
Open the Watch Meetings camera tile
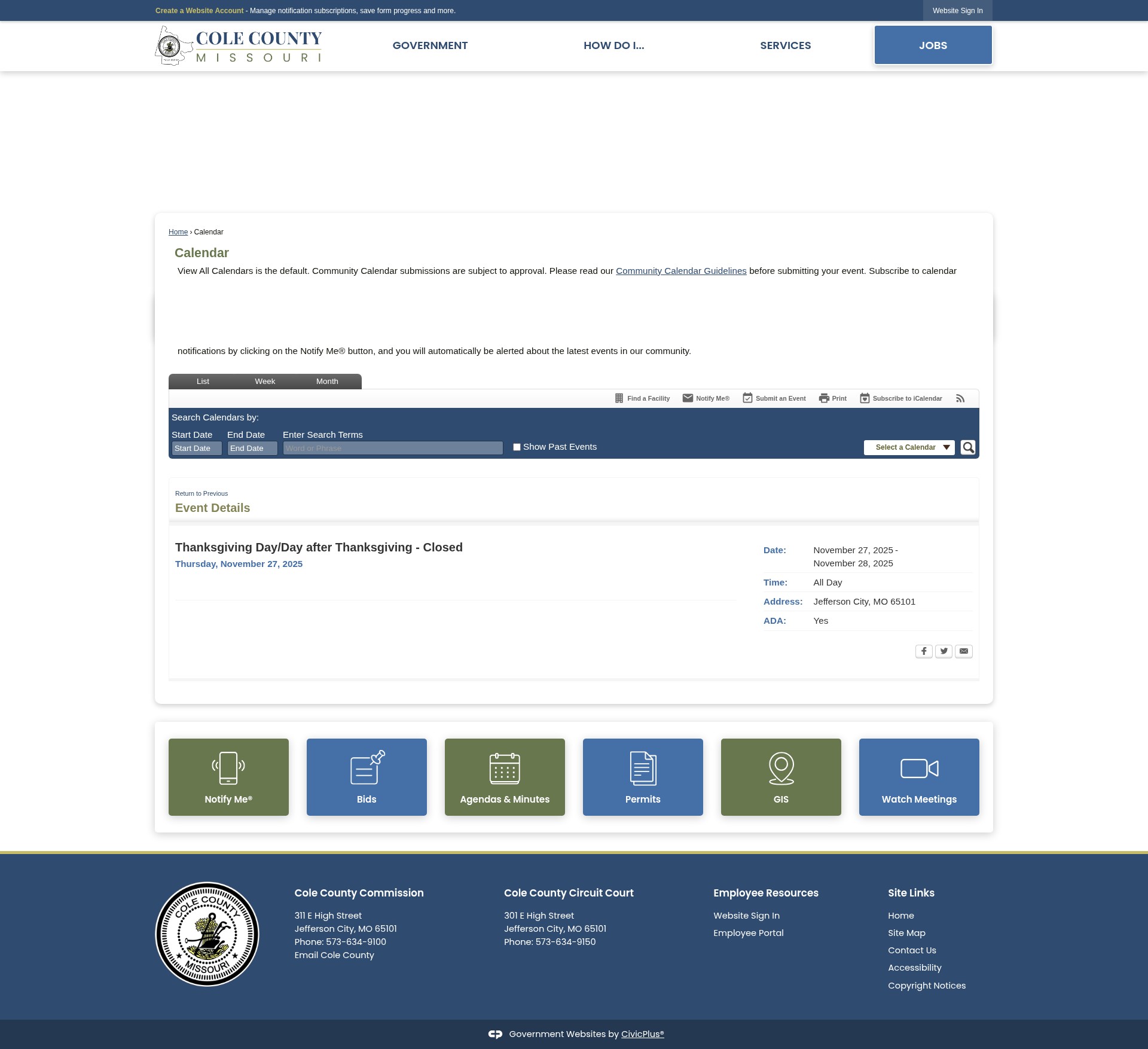click(x=919, y=777)
